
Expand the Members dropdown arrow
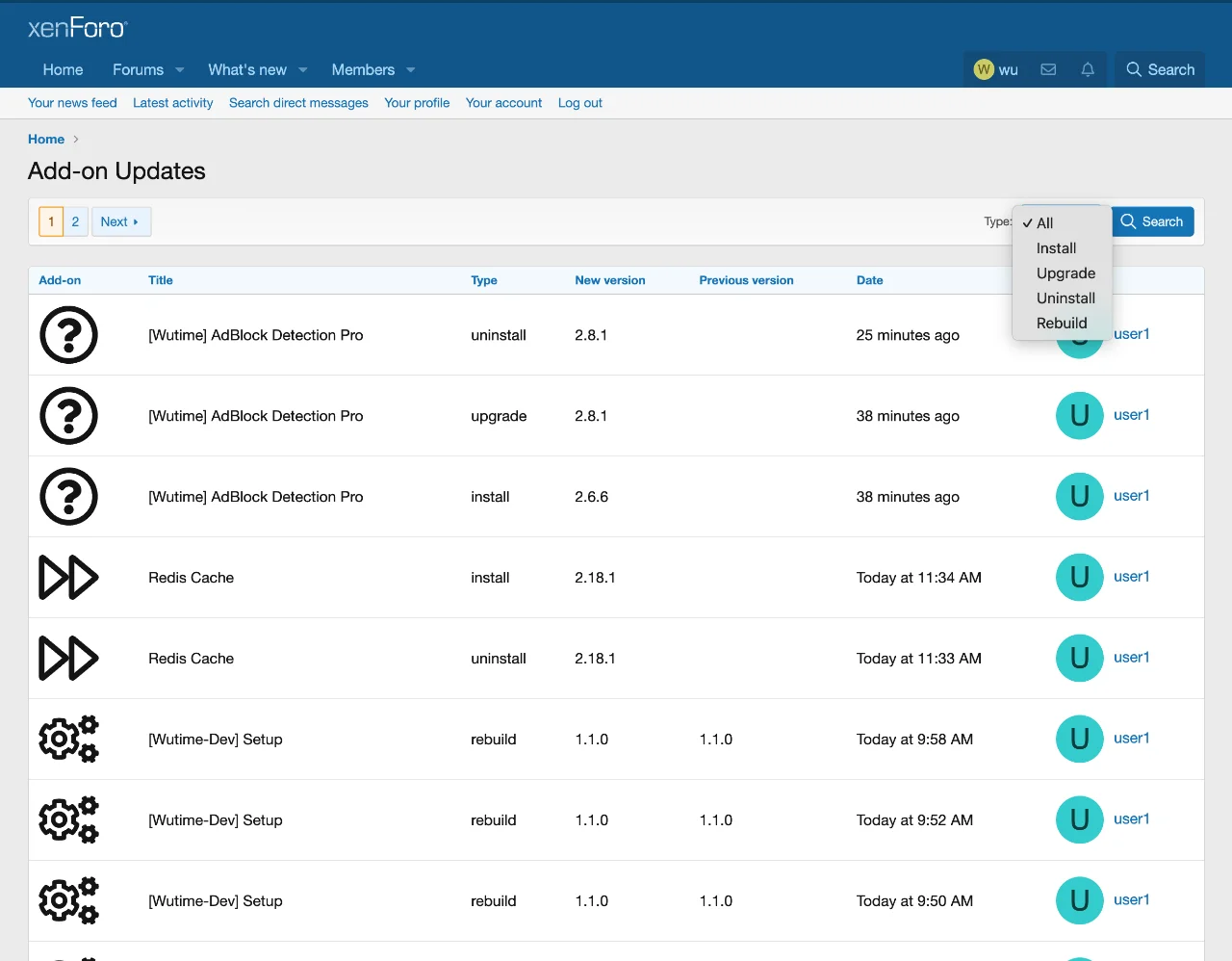point(411,69)
